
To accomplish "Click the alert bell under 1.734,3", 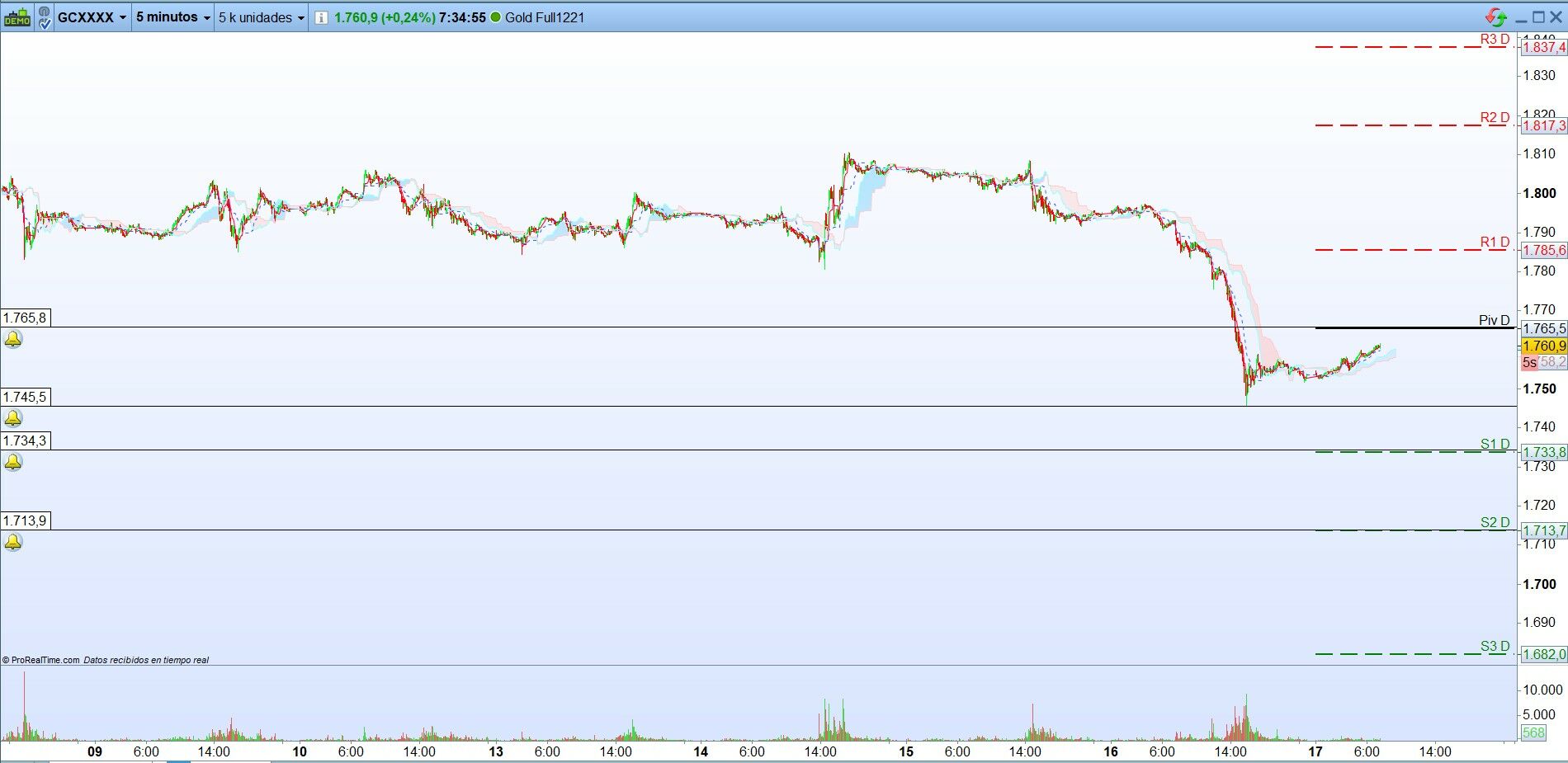I will coord(13,462).
